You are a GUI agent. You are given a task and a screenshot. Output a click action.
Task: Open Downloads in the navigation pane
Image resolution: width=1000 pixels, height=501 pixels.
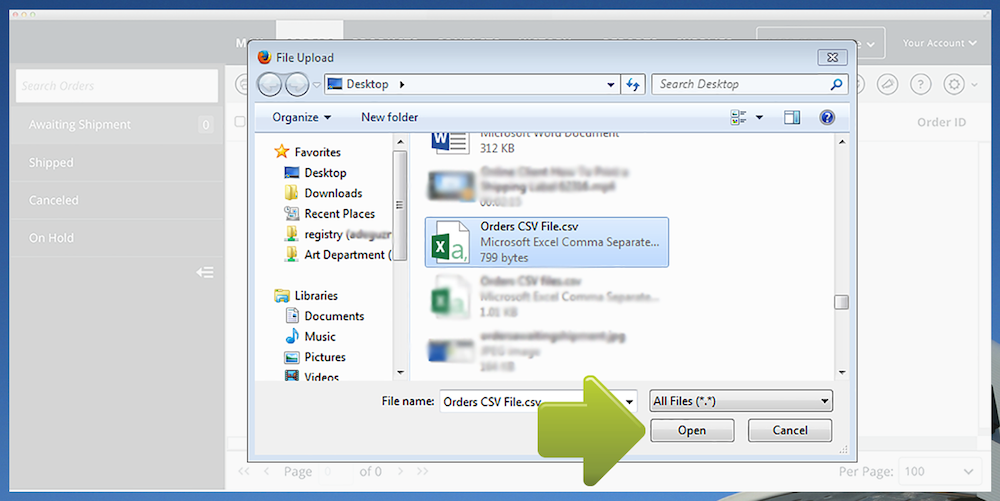tap(323, 193)
